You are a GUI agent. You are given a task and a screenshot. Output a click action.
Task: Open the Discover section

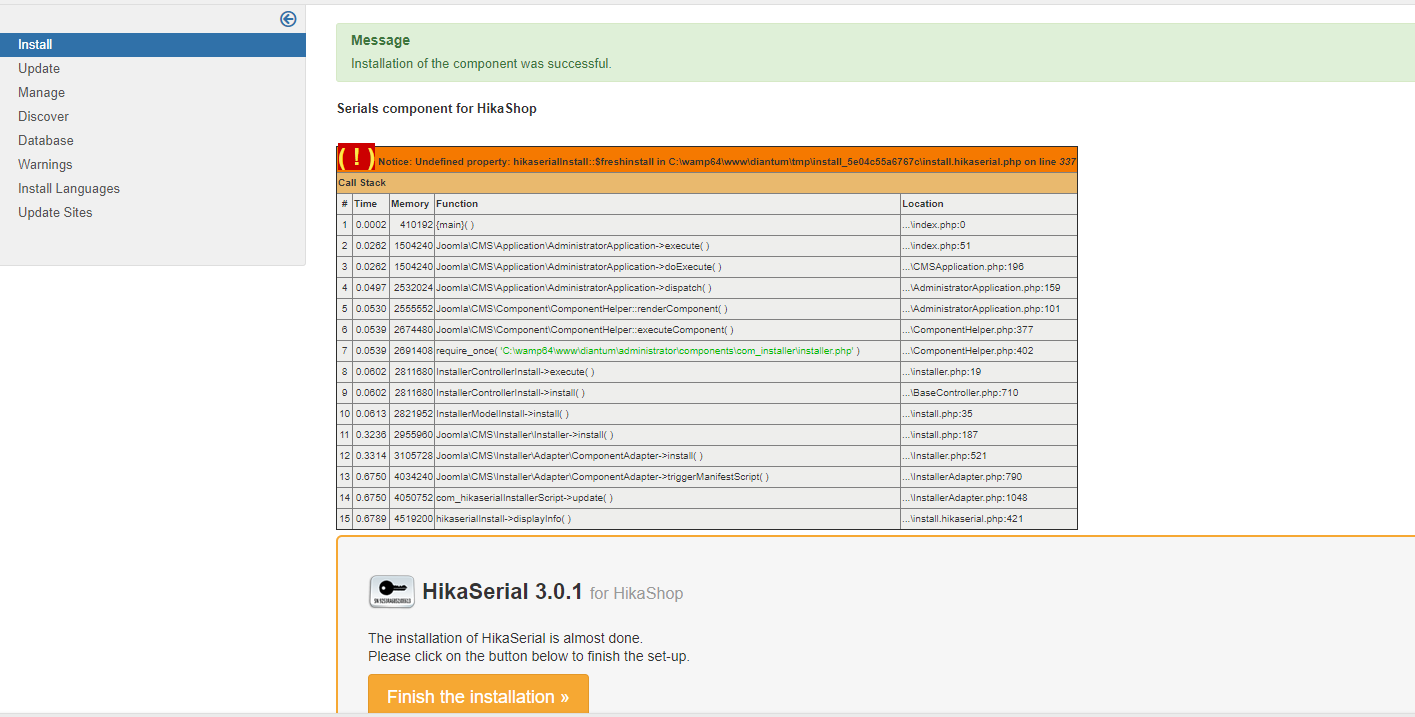coord(43,116)
